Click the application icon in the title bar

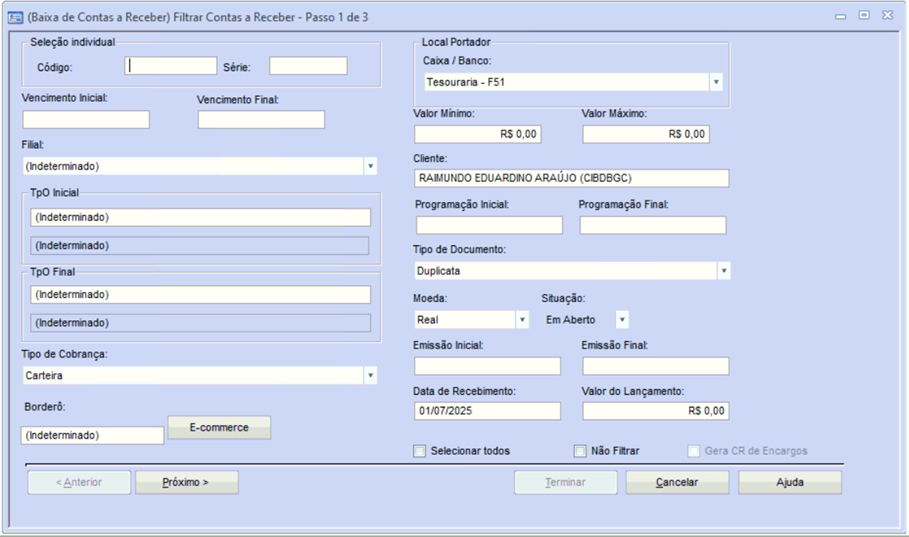click(15, 17)
